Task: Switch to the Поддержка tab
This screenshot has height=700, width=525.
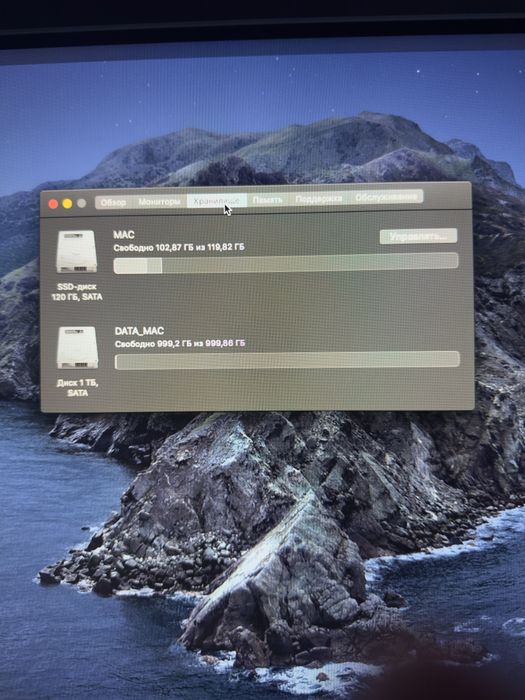Action: pyautogui.click(x=319, y=199)
